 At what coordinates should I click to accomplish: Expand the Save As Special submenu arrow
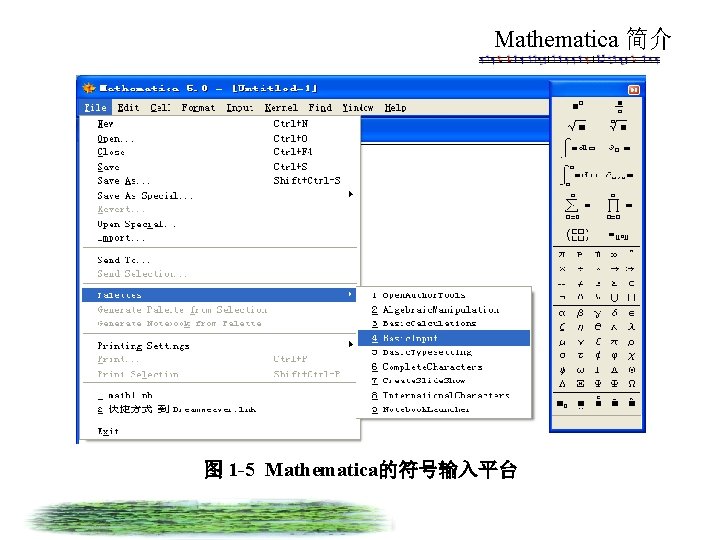pyautogui.click(x=350, y=194)
